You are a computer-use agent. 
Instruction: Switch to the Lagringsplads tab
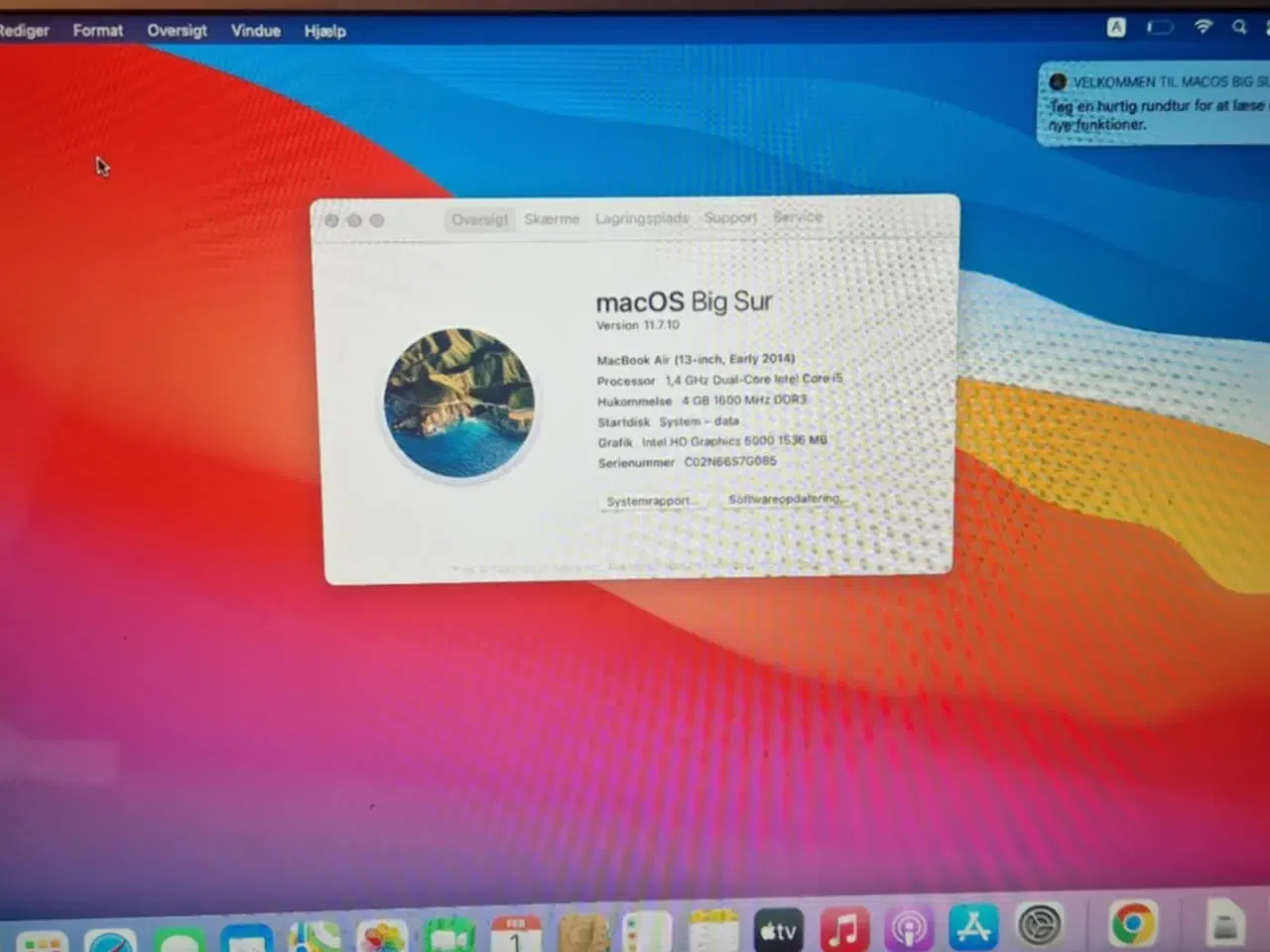[642, 218]
